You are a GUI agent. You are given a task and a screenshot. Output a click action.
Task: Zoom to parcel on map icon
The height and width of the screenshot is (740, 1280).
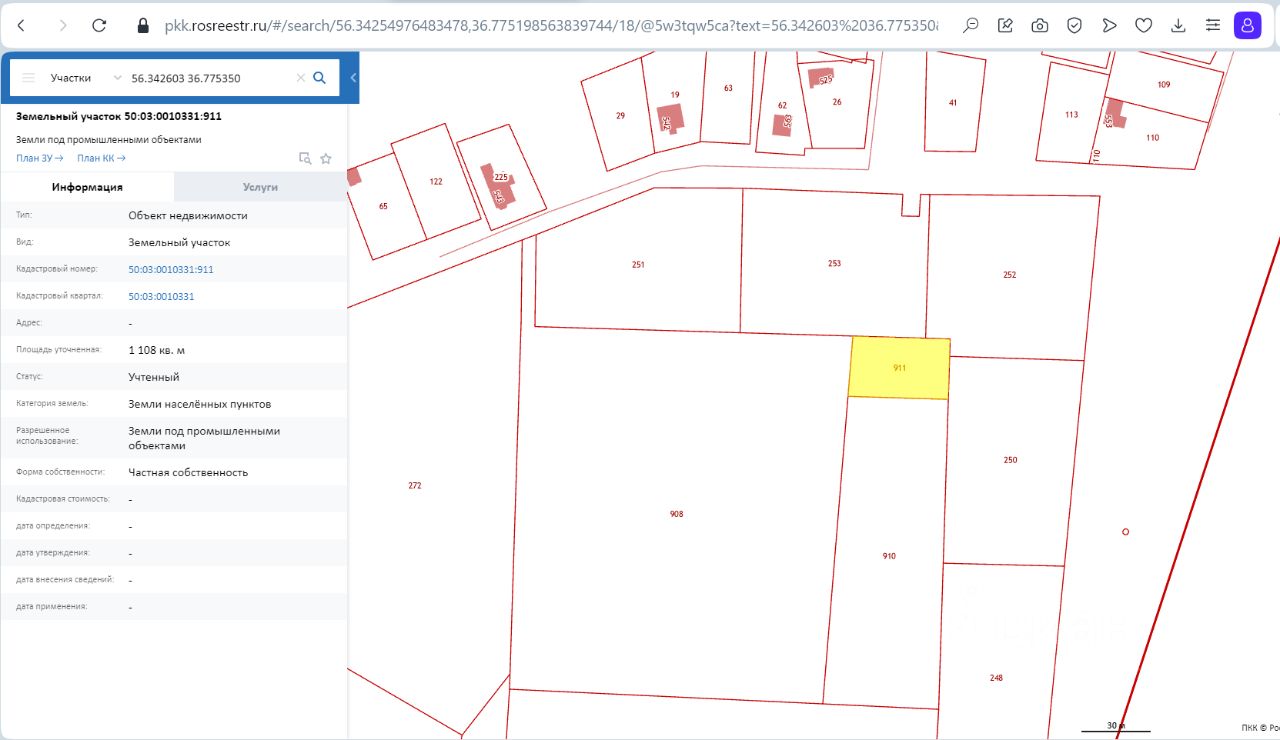tap(306, 158)
